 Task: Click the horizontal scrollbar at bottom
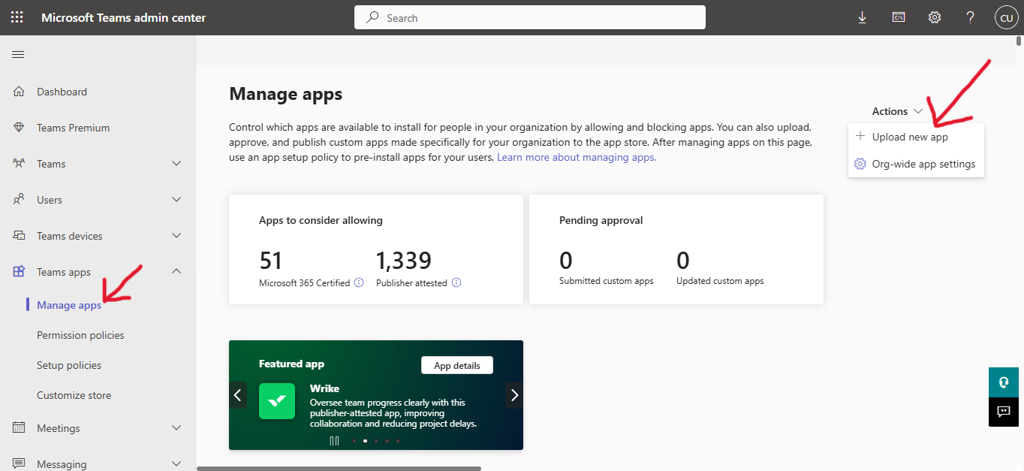(339, 468)
